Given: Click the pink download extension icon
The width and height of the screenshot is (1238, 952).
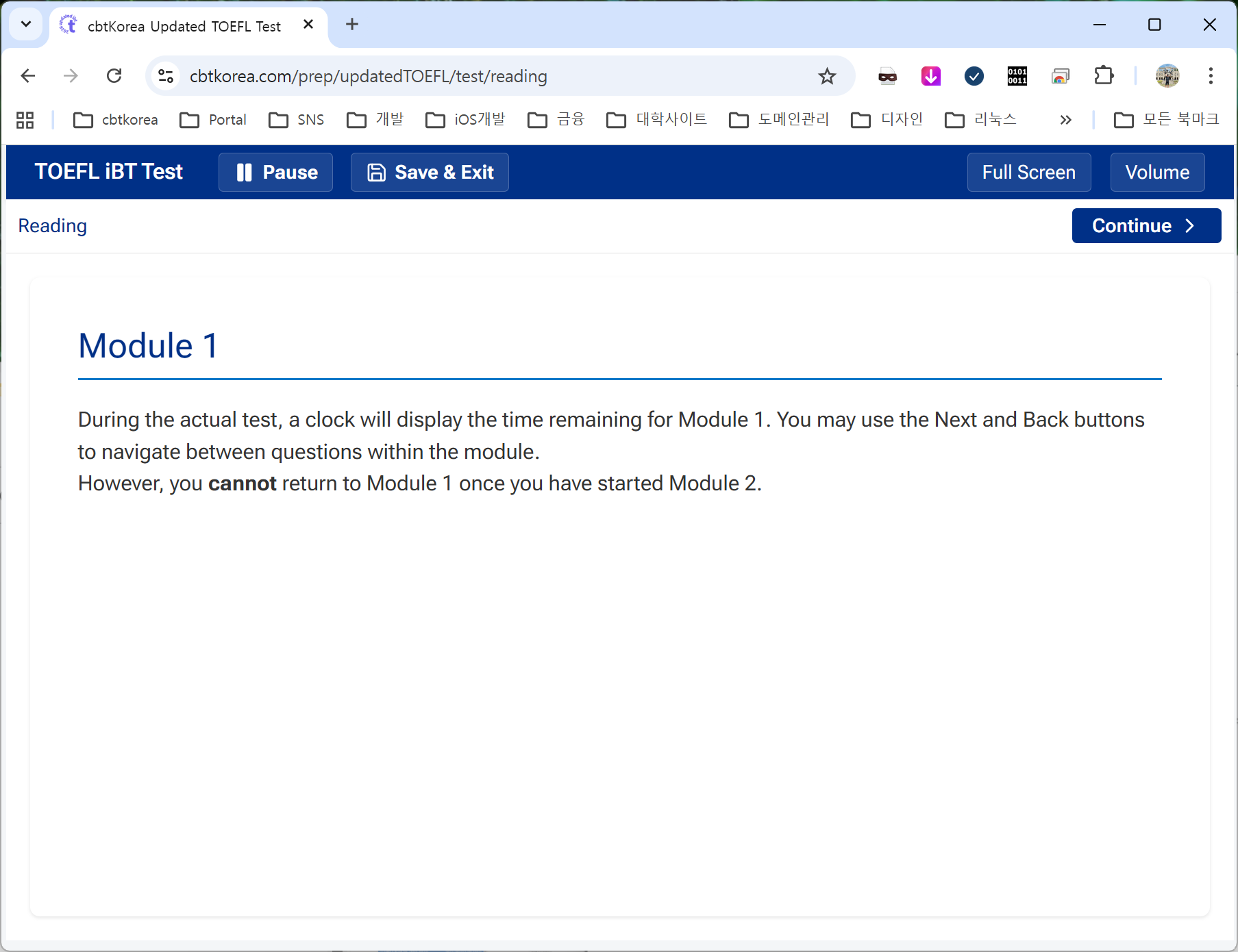Looking at the screenshot, I should click(930, 76).
